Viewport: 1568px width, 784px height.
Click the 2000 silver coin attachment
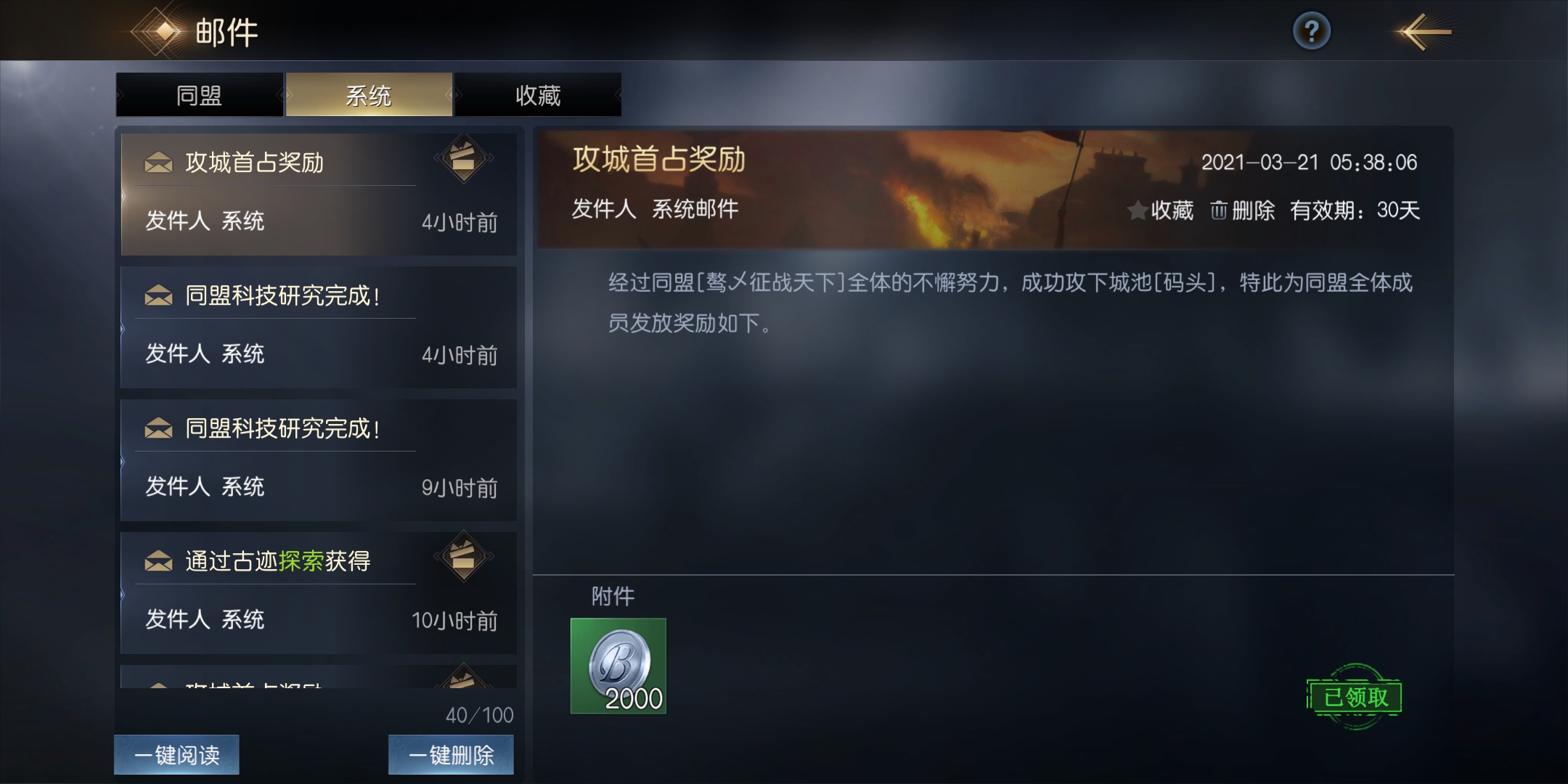[618, 666]
